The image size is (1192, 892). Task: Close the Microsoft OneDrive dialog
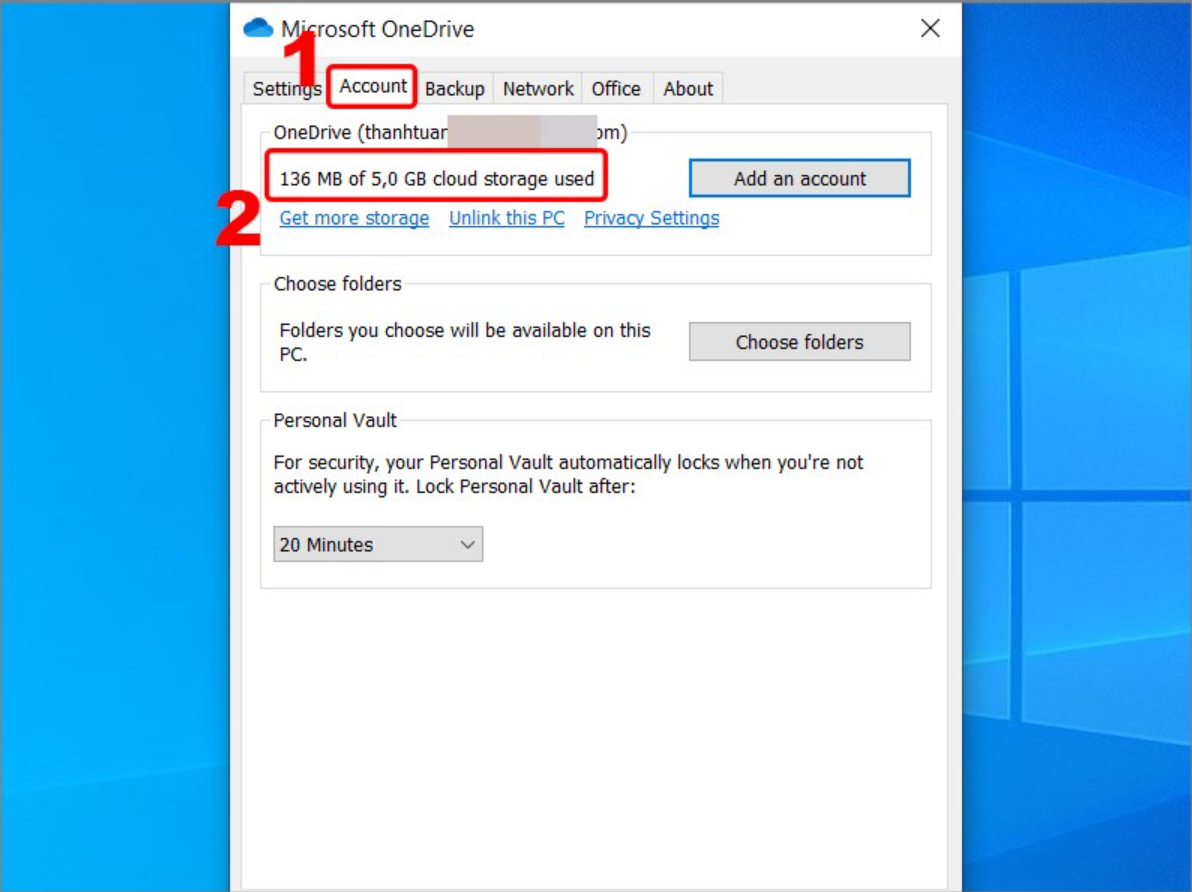[930, 28]
